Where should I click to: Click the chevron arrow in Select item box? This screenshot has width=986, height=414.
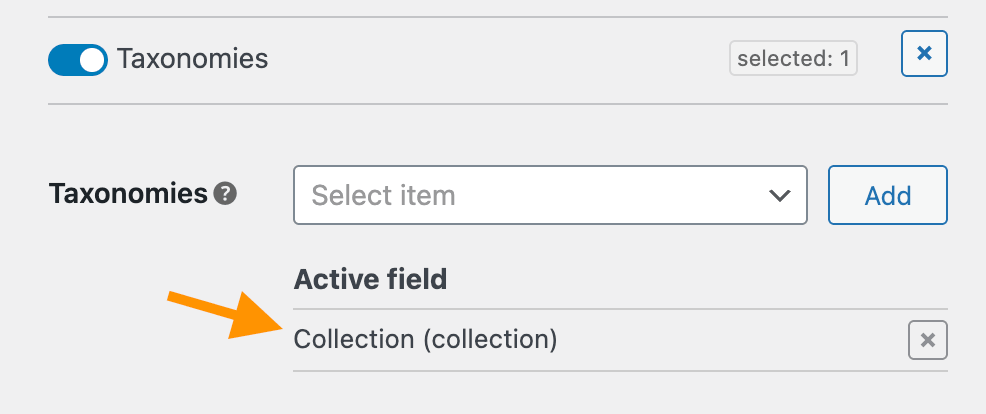coord(779,195)
